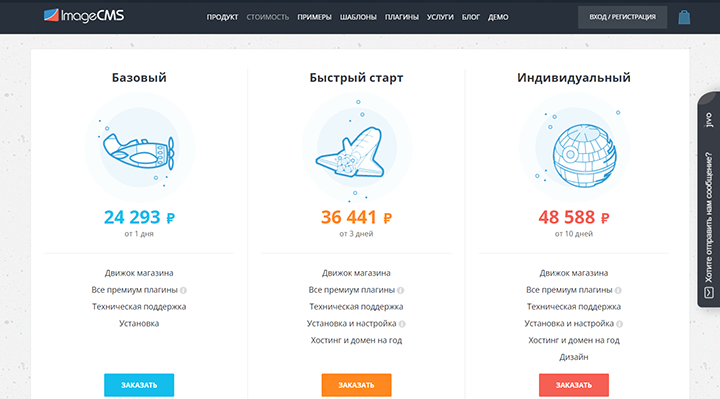Go to ПРИМЕРЫ in navigation
The image size is (720, 399).
[x=315, y=17]
